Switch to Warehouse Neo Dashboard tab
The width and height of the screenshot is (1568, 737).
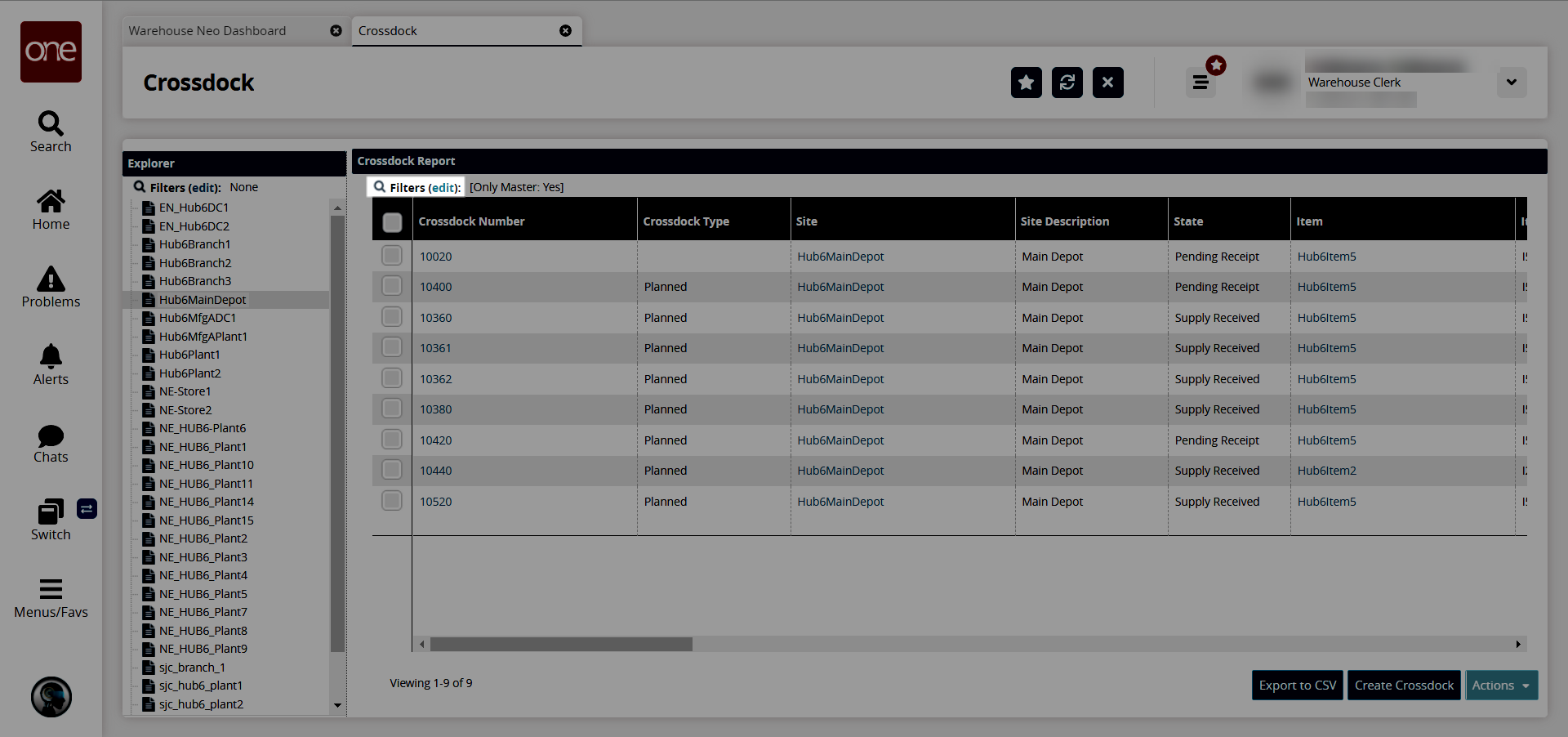[207, 31]
